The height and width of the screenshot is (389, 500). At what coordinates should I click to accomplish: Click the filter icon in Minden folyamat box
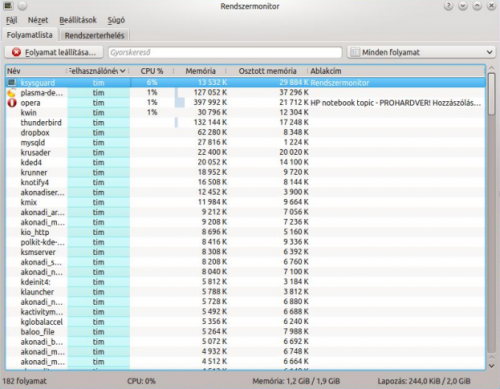click(355, 52)
